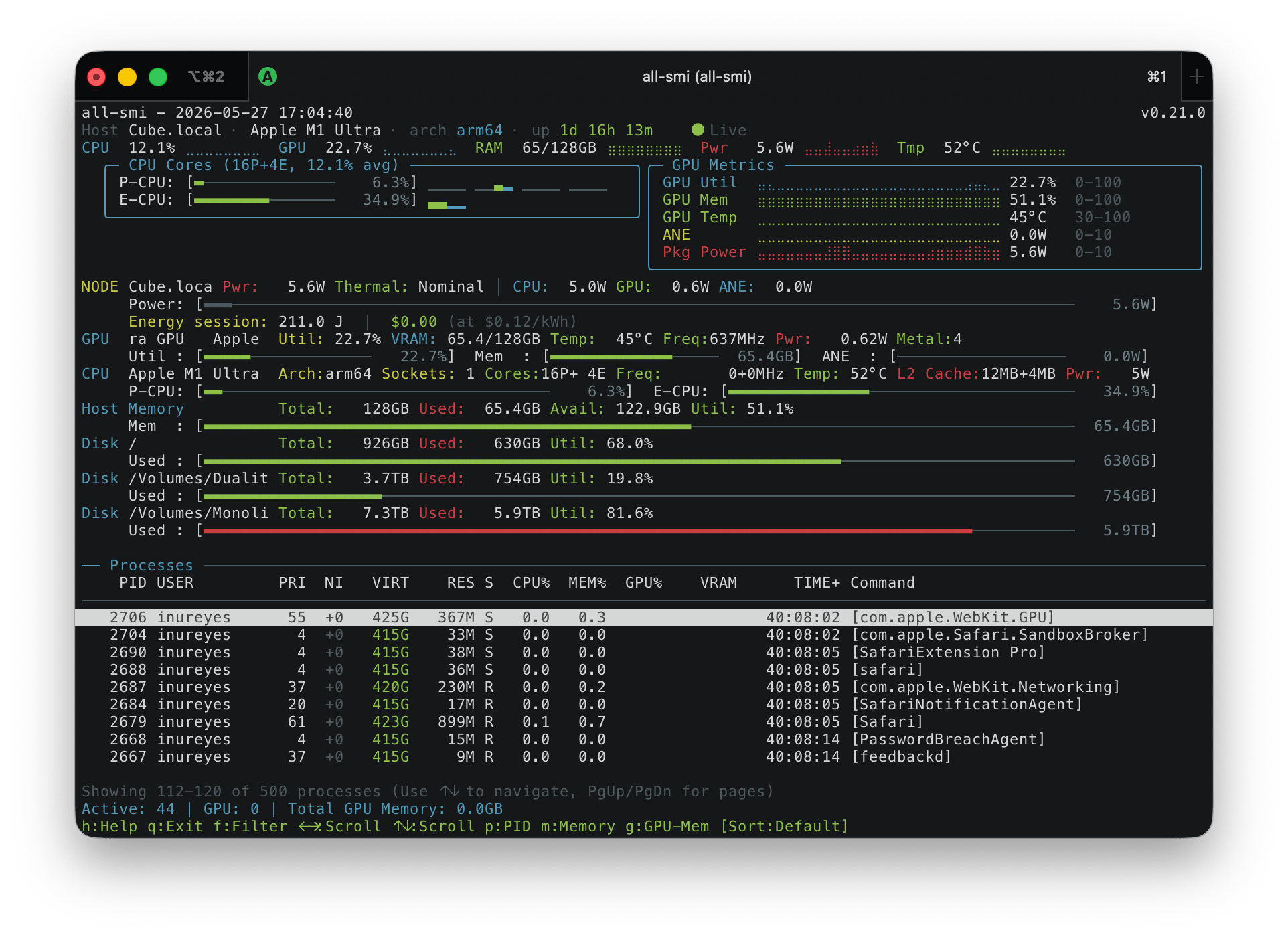This screenshot has height=937, width=1288.
Task: Select process row 2684 SafariNotificationAgent
Action: (x=644, y=705)
